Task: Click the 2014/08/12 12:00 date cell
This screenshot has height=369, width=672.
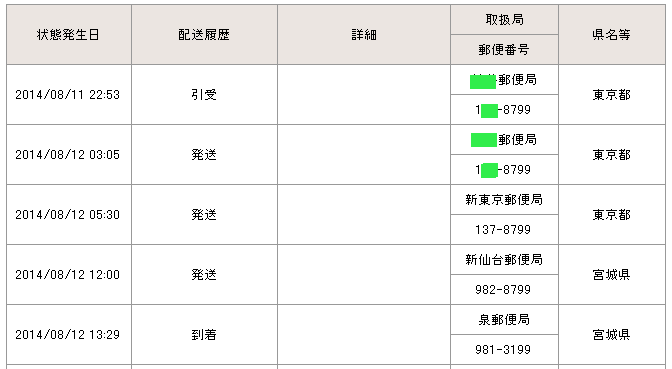Action: pyautogui.click(x=69, y=275)
